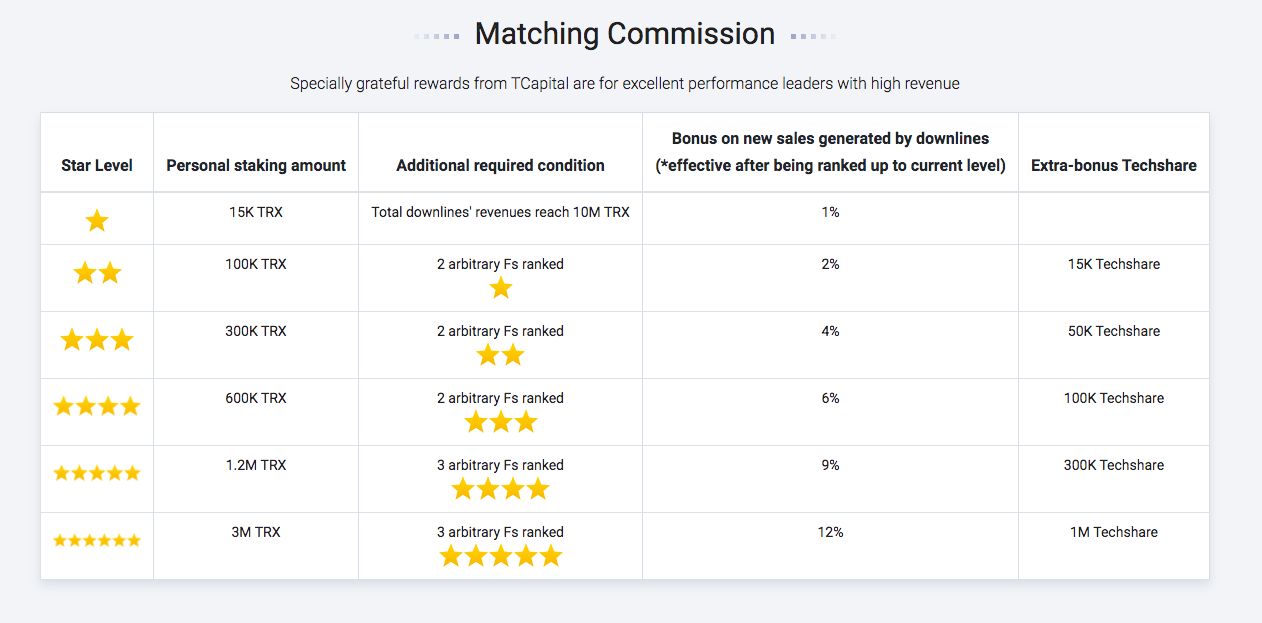Click the Extra-bonus Techshare column header
The image size is (1262, 623).
pyautogui.click(x=1114, y=165)
